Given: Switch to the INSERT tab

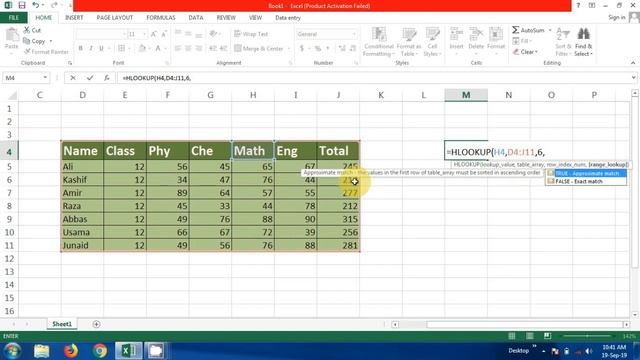Looking at the screenshot, I should point(74,18).
